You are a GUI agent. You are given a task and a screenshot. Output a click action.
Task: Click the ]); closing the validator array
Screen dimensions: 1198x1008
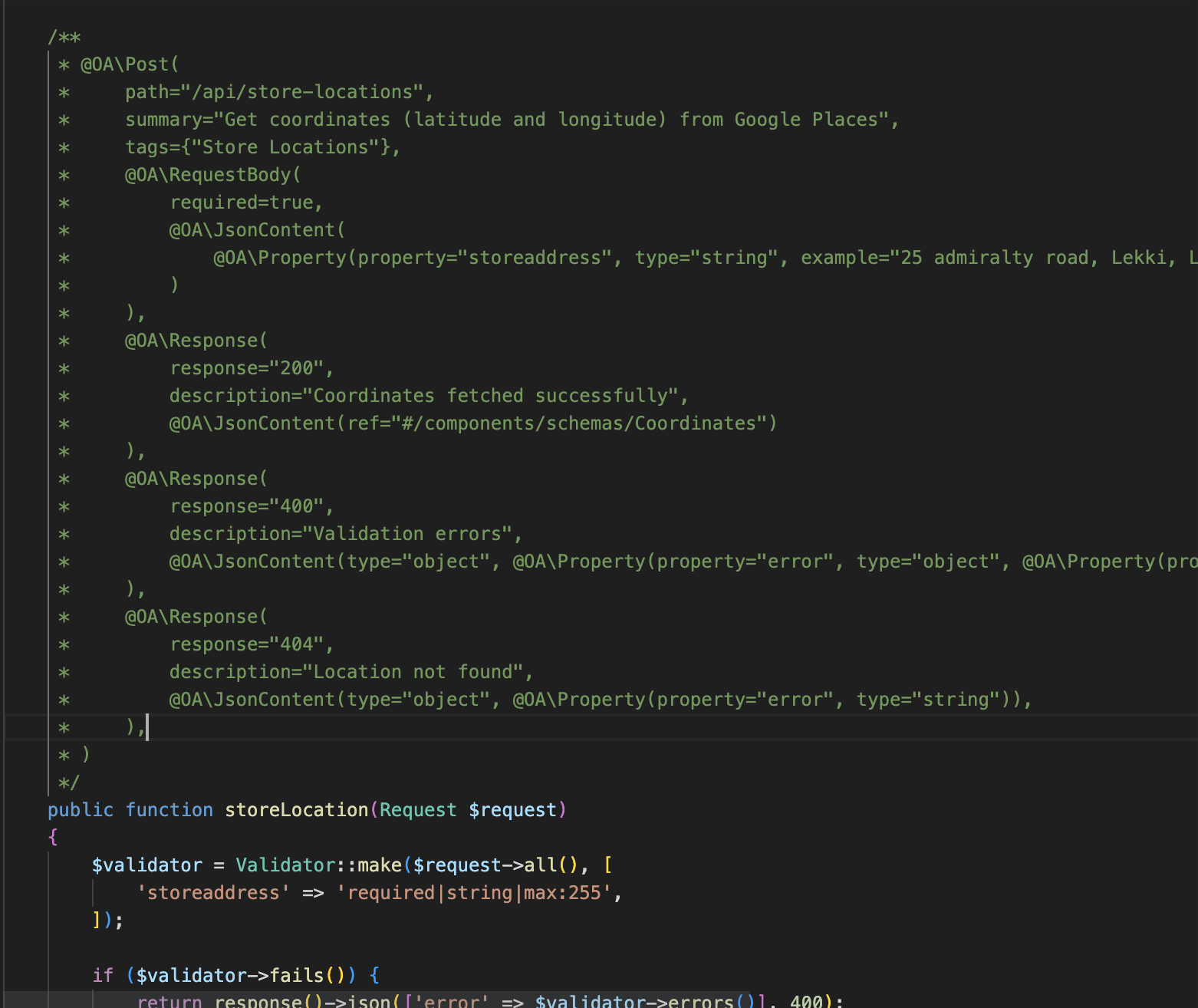pyautogui.click(x=107, y=921)
